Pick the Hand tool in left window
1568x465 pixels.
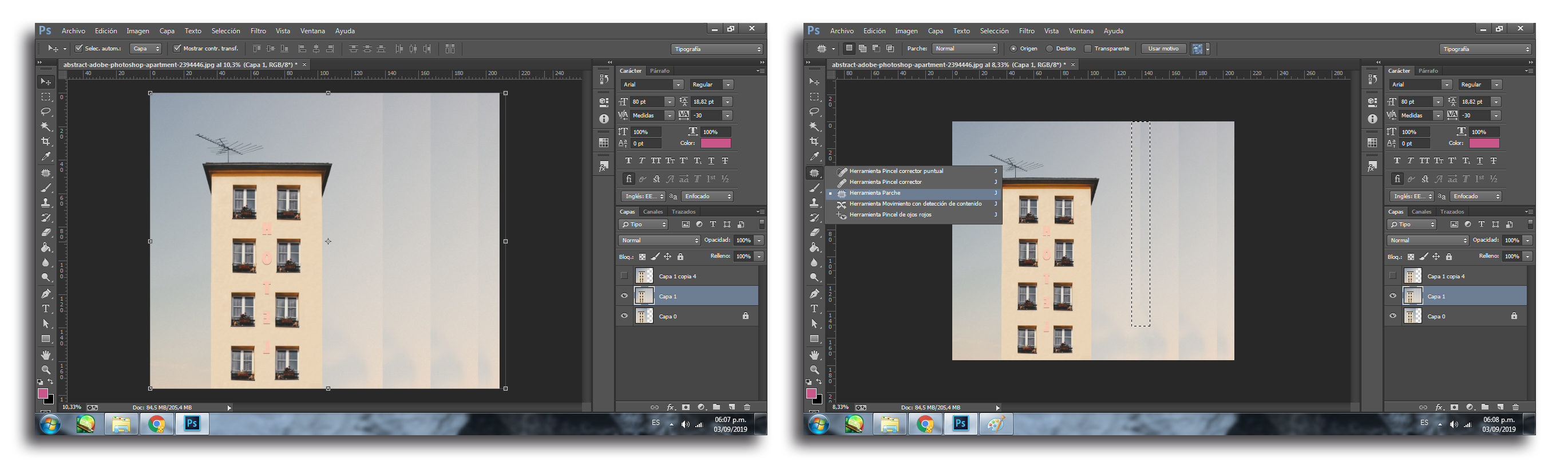tap(46, 354)
